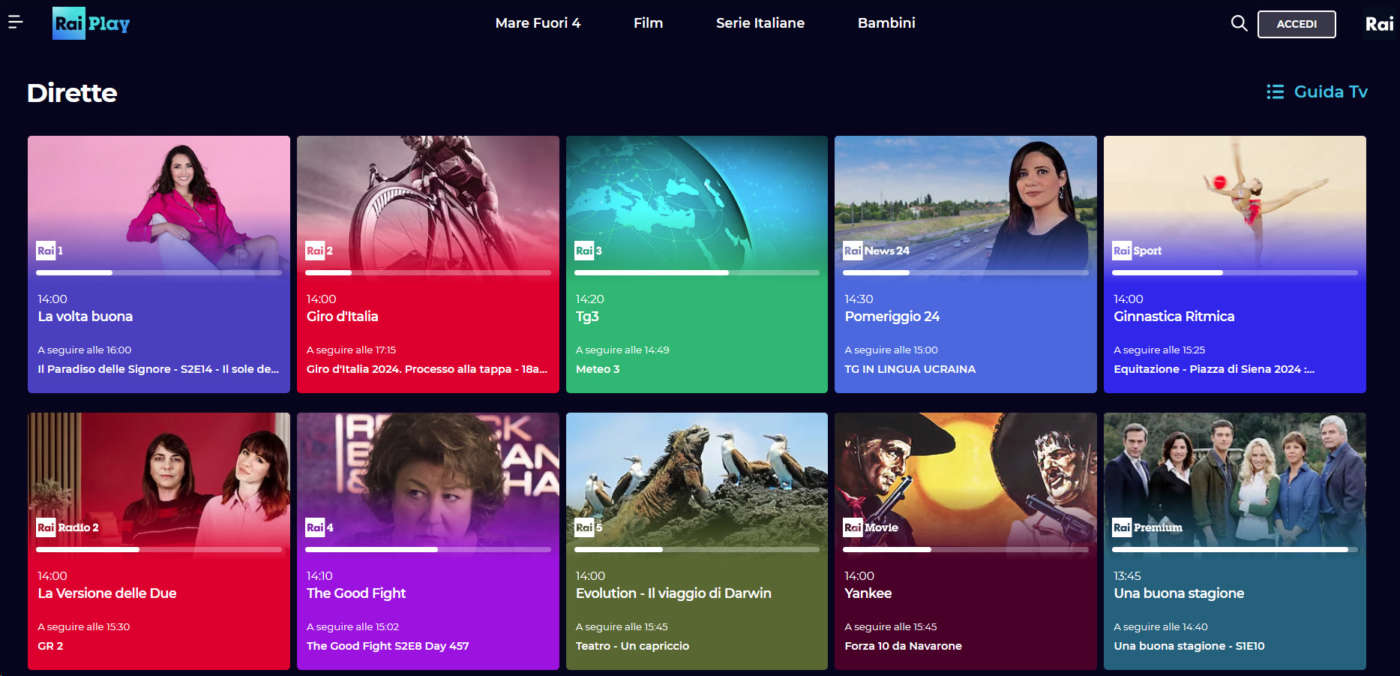Click the Rai 3 channel logo
Viewport: 1400px width, 676px height.
588,251
